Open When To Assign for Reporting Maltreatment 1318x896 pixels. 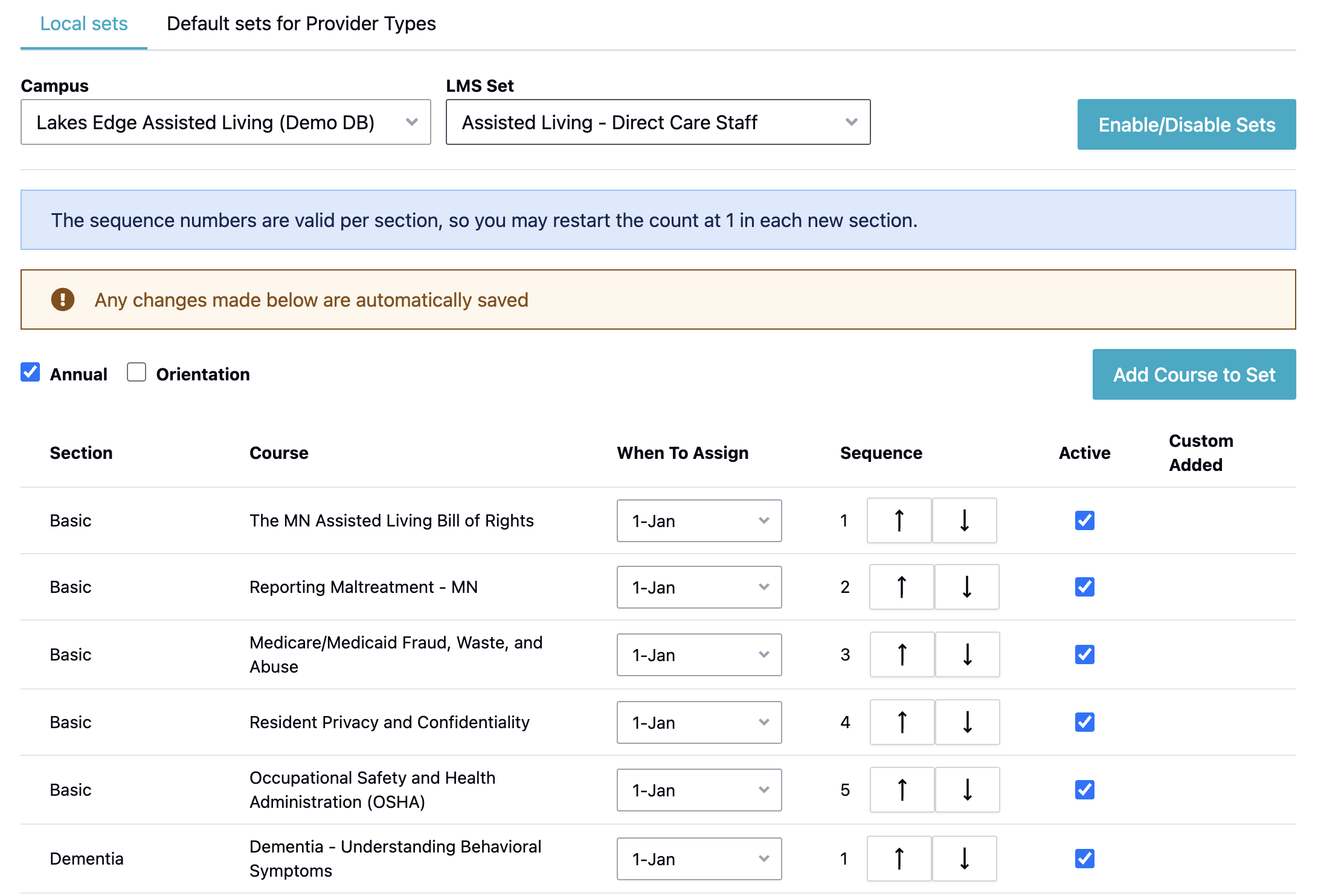coord(699,587)
